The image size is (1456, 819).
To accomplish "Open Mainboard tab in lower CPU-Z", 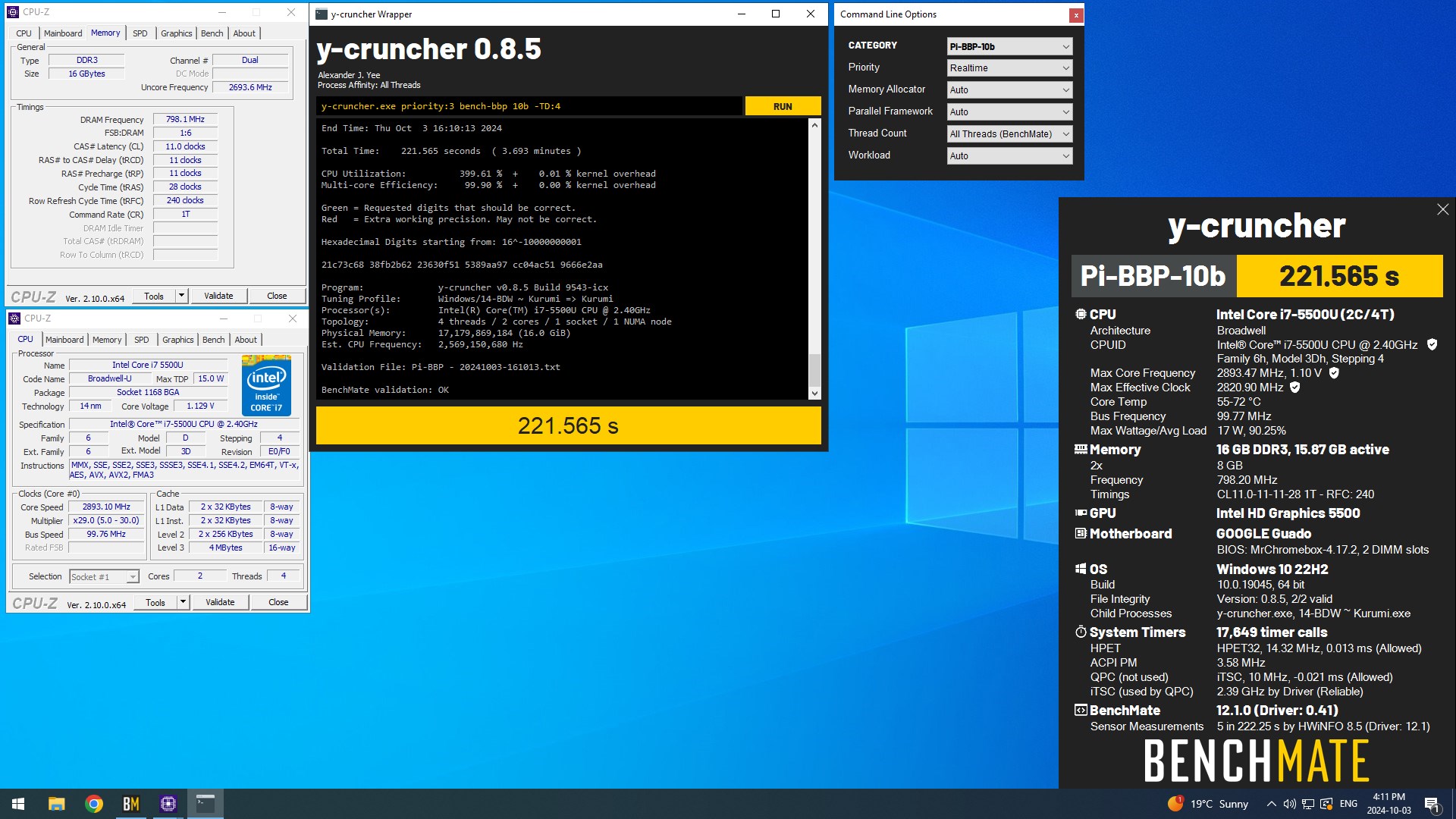I will click(x=64, y=340).
